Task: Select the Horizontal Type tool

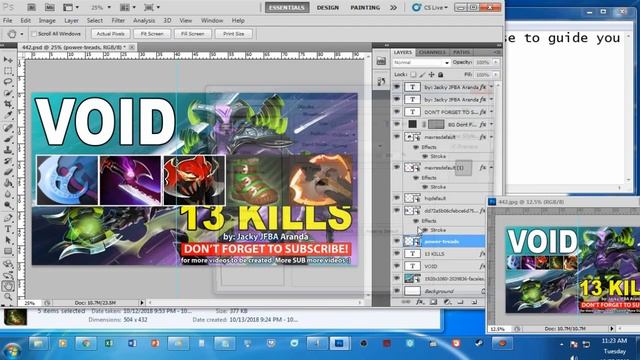Action: point(8,229)
